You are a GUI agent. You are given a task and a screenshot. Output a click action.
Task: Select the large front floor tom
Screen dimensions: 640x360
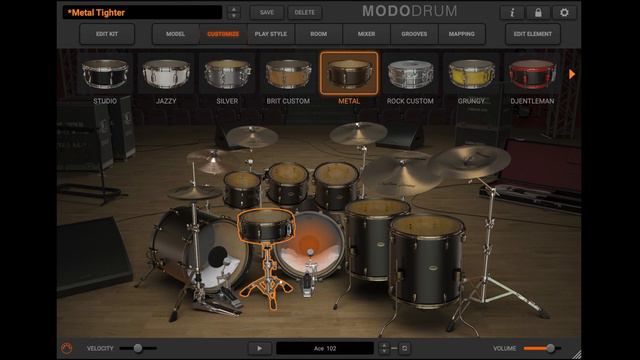click(x=428, y=261)
